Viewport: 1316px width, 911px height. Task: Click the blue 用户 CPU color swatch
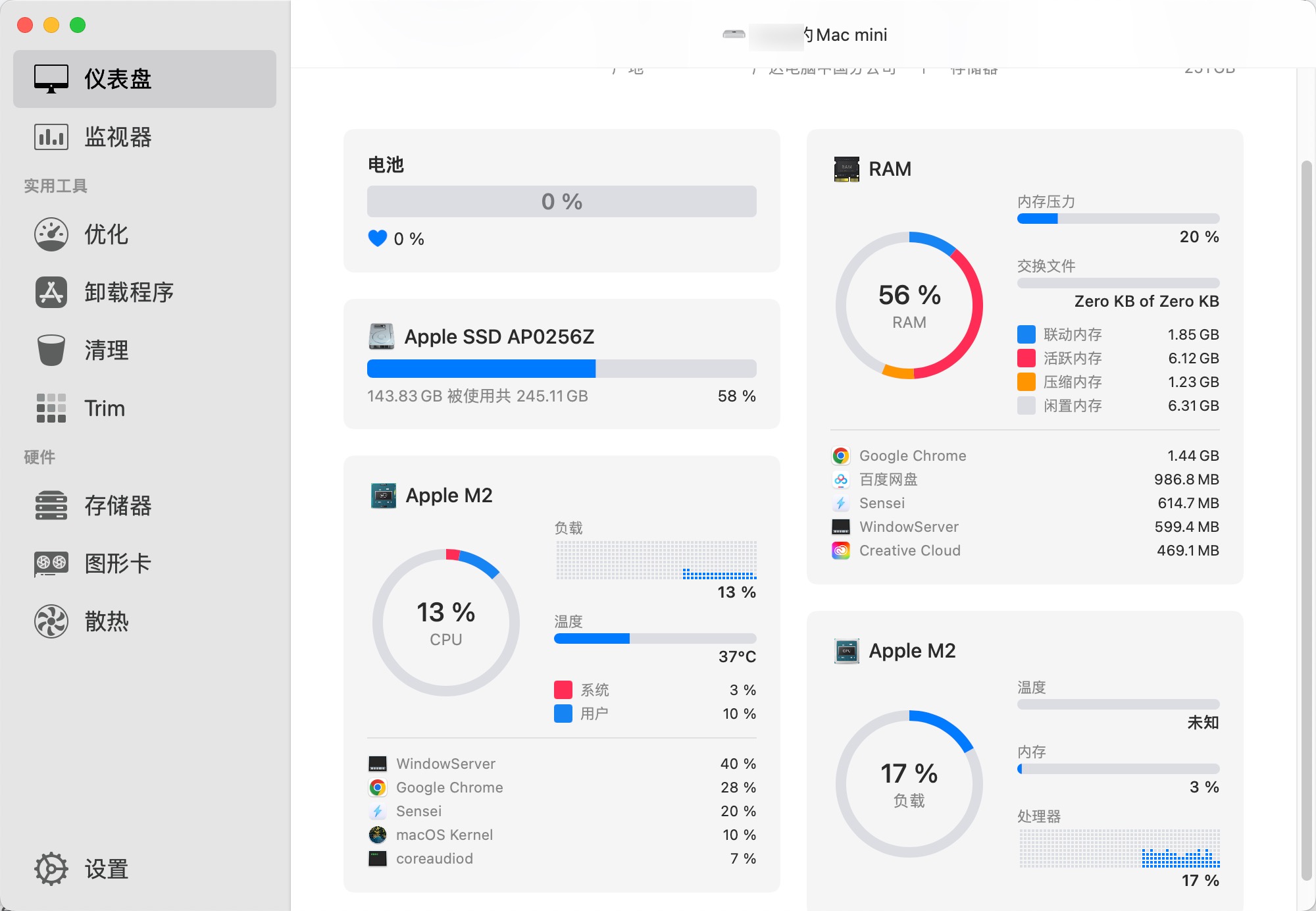[563, 714]
